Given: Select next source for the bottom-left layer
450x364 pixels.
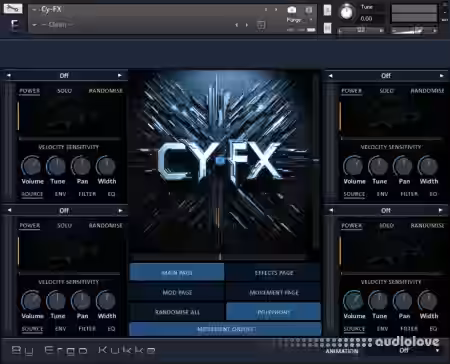Looking at the screenshot, I should coord(120,210).
